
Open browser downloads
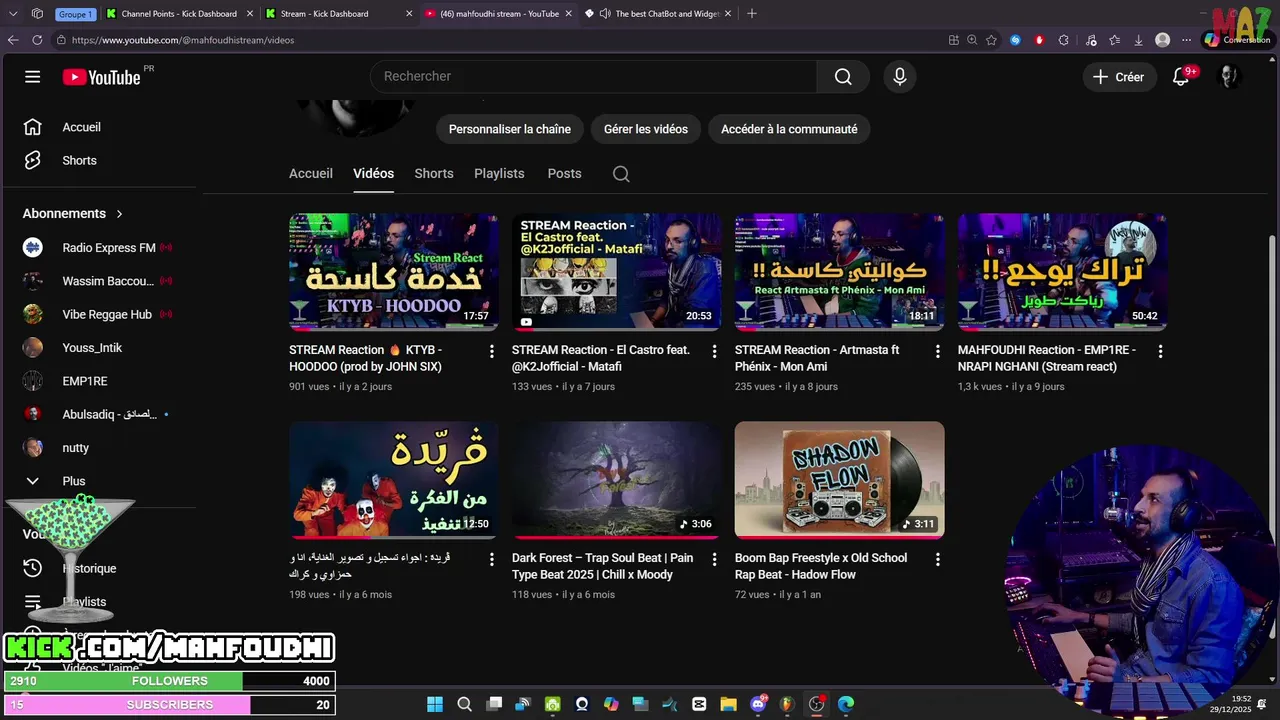1138,40
